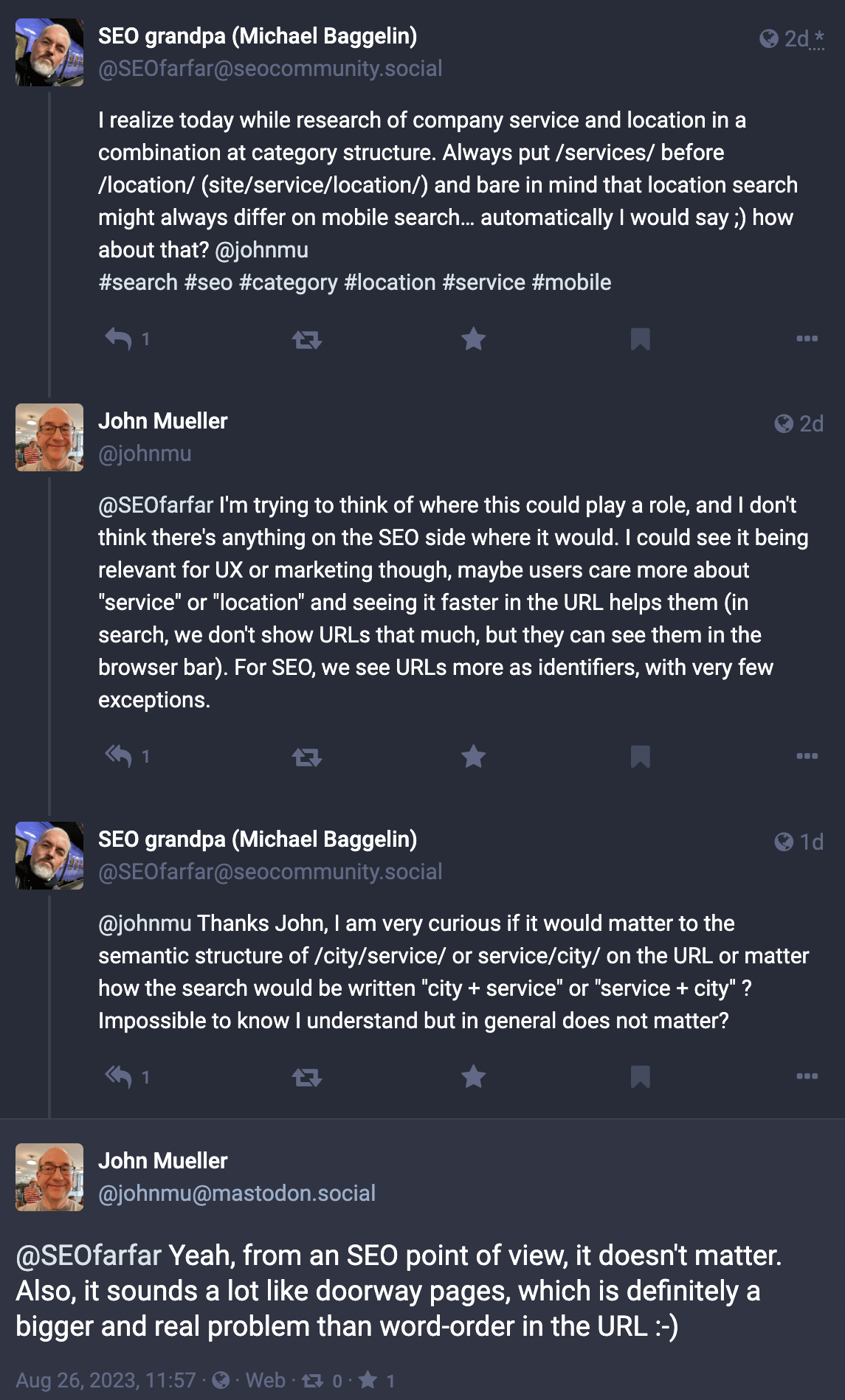Image resolution: width=845 pixels, height=1400 pixels.
Task: Boost the /city/service/ question post
Action: tap(306, 1078)
